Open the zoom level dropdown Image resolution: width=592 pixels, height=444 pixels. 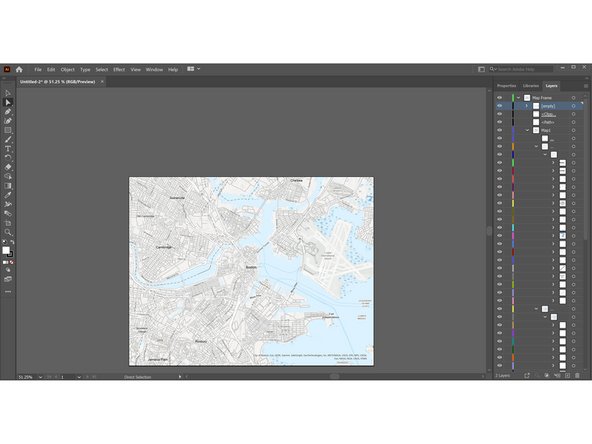pos(40,377)
